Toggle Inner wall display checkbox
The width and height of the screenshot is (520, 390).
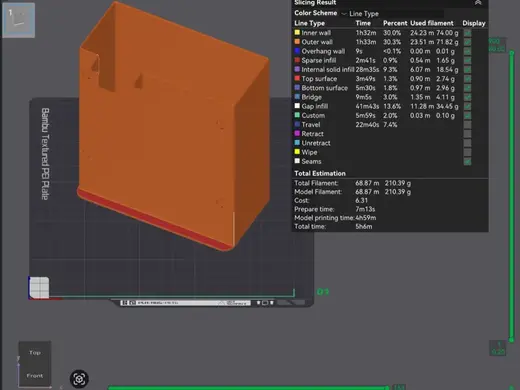pyautogui.click(x=467, y=33)
